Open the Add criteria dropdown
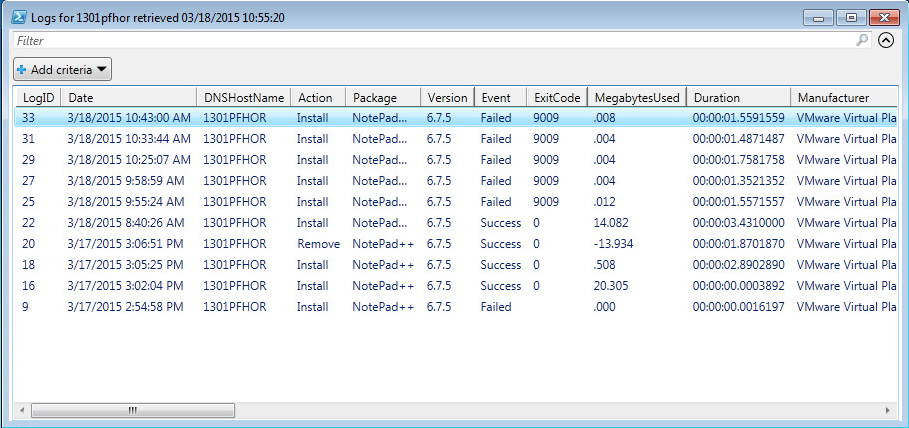 (62, 70)
